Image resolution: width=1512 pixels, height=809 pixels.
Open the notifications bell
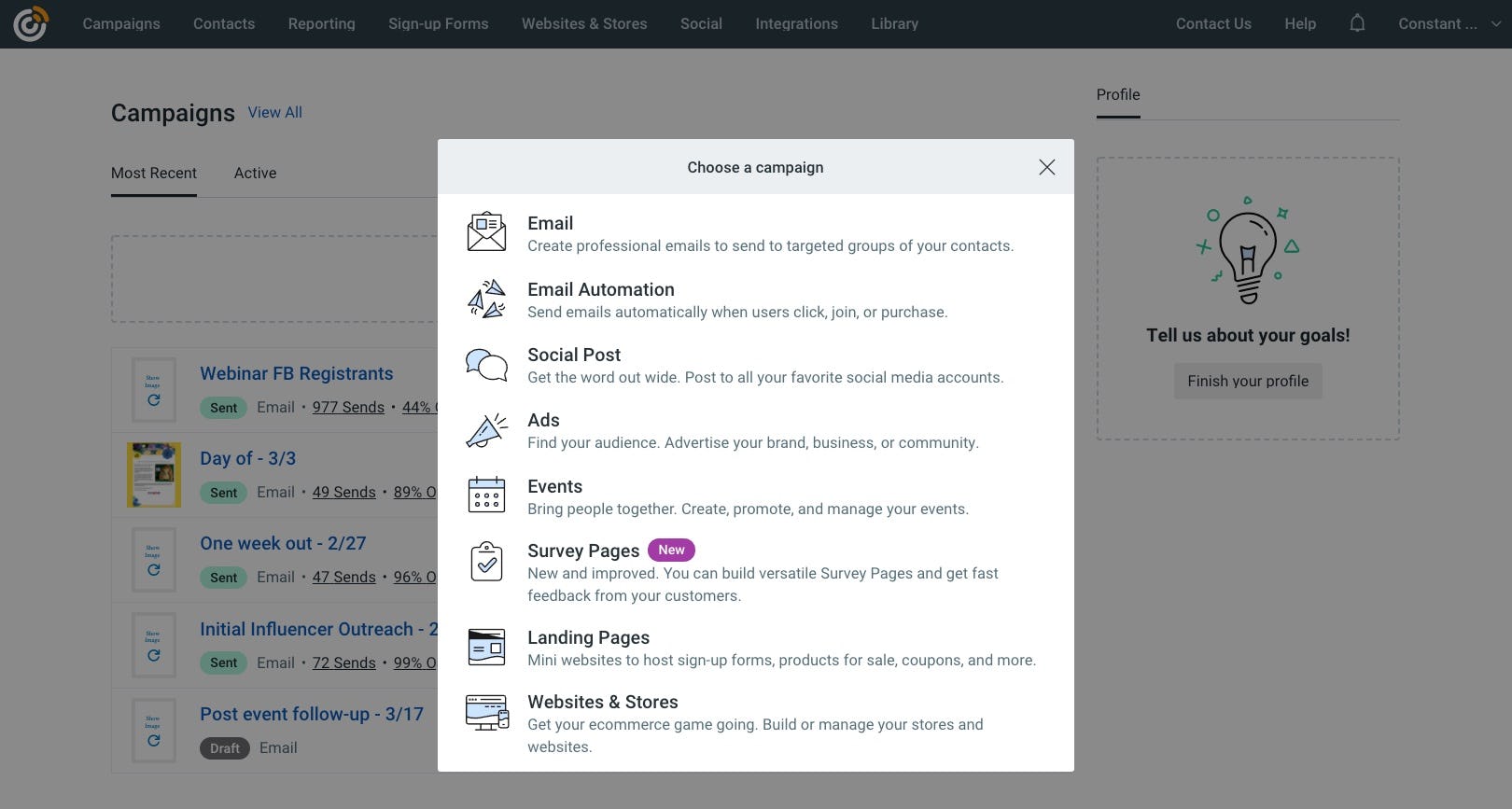1357,23
